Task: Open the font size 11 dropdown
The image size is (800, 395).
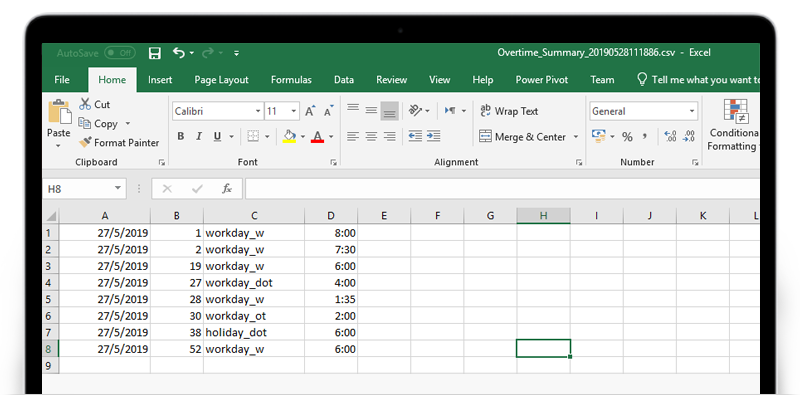Action: pyautogui.click(x=294, y=111)
